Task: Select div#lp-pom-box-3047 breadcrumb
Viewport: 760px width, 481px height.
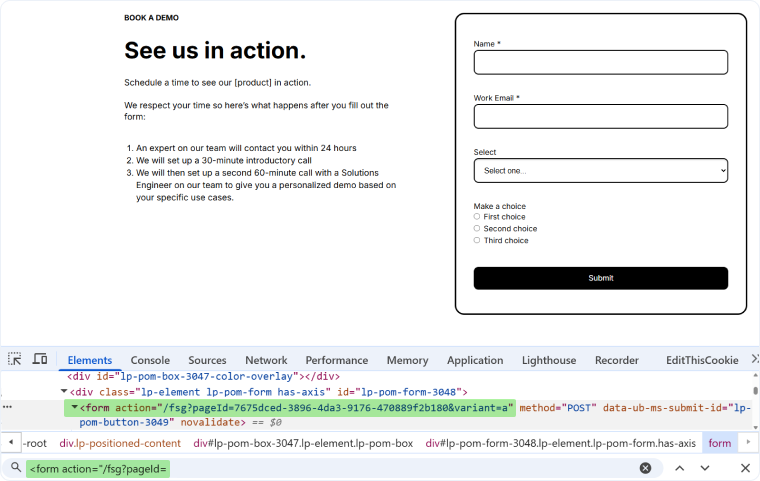Action: (x=303, y=443)
